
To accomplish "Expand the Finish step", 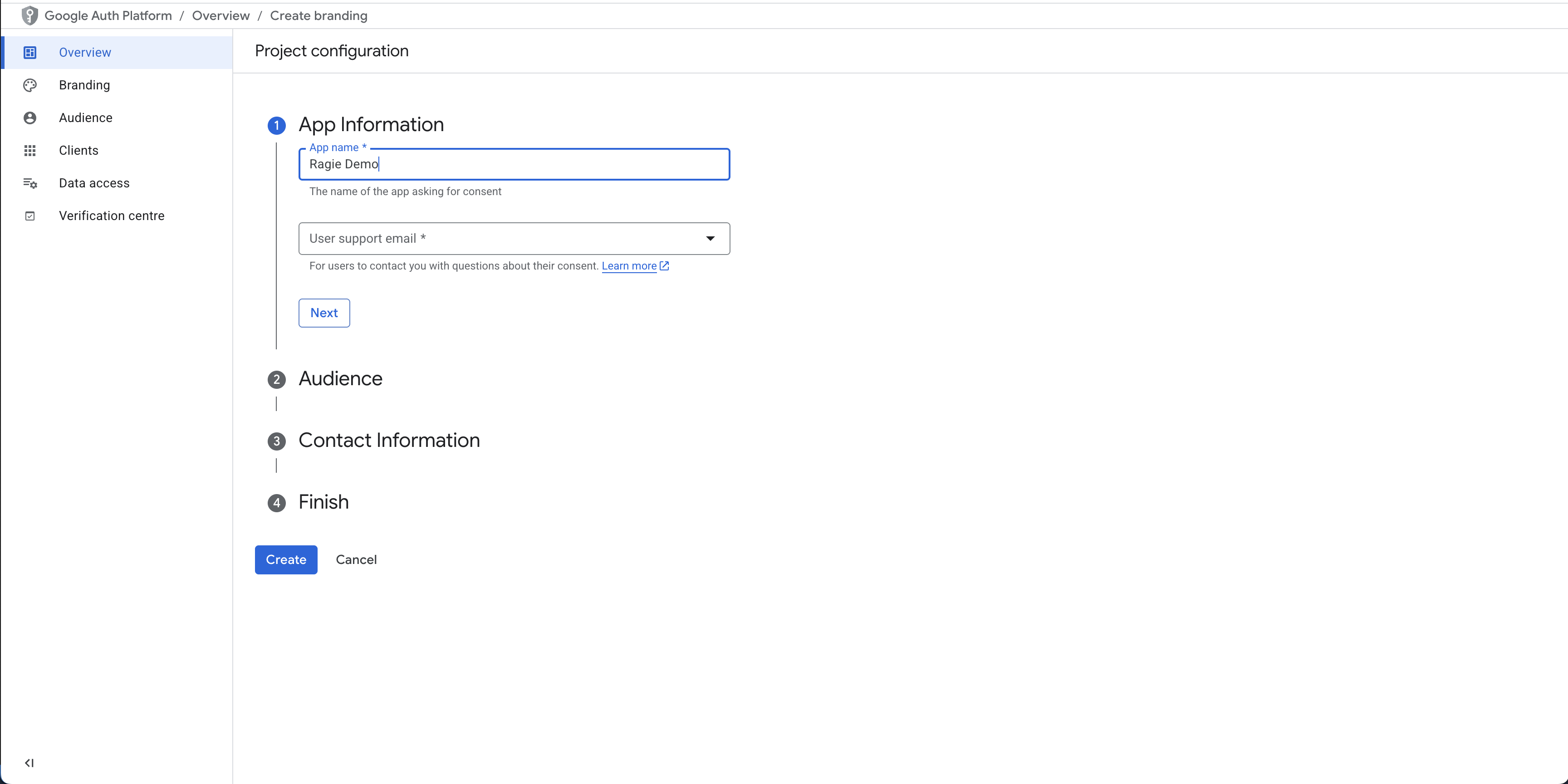I will pyautogui.click(x=323, y=502).
